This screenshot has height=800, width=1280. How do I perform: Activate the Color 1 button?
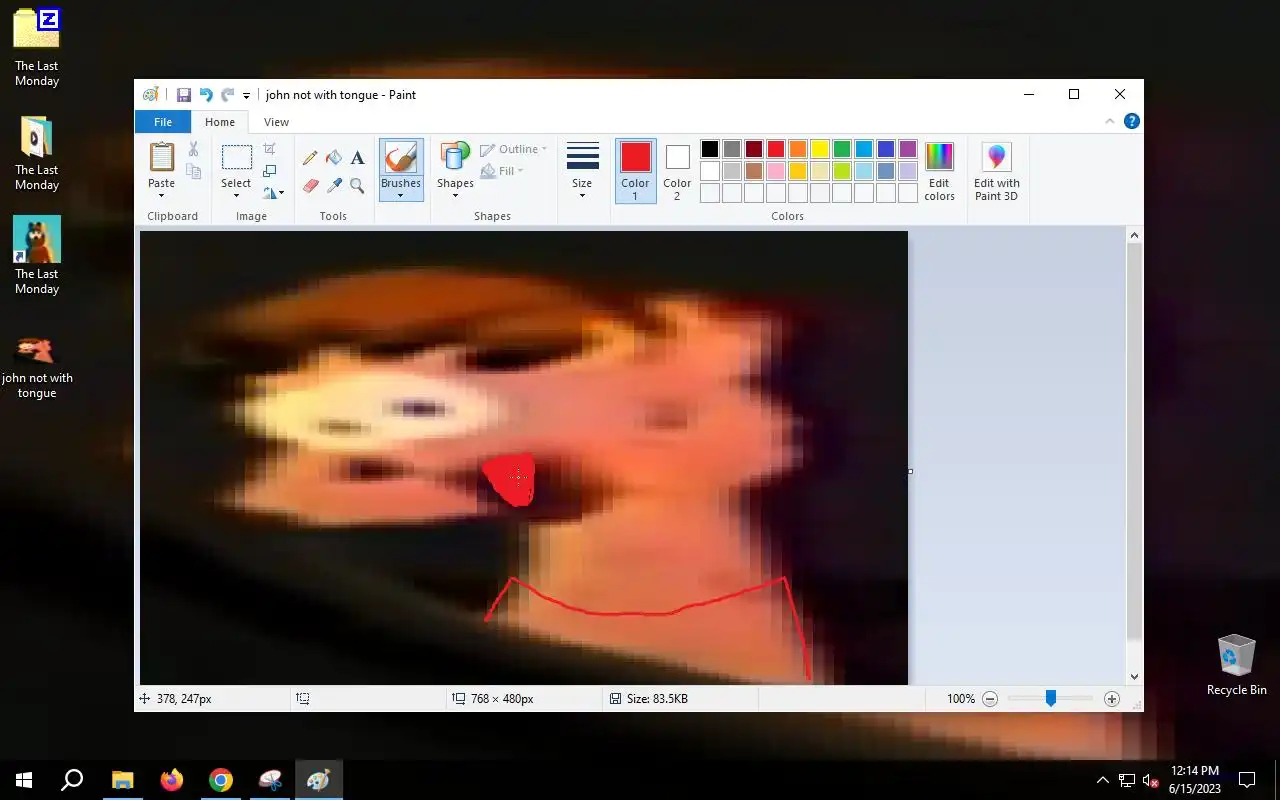[635, 171]
